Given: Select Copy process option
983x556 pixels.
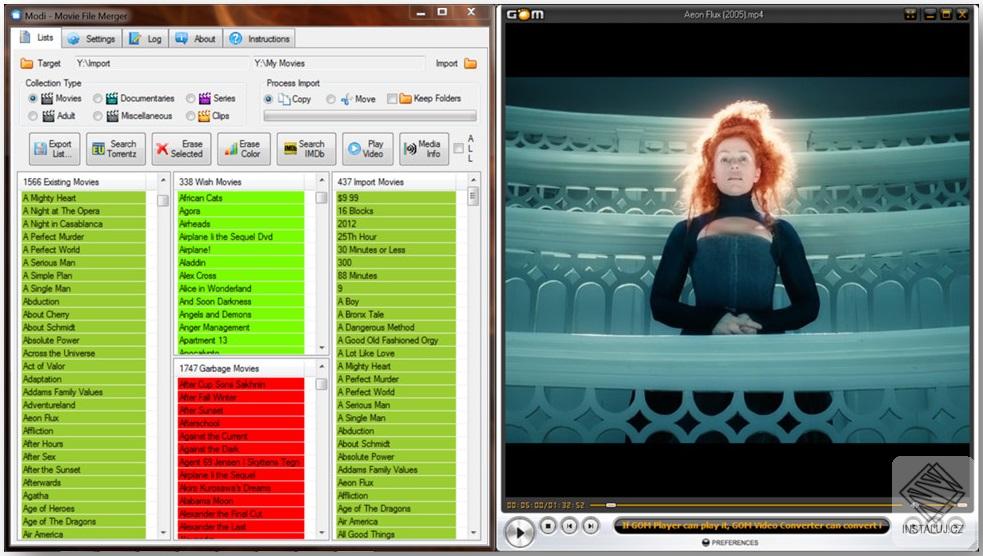Looking at the screenshot, I should tap(268, 99).
